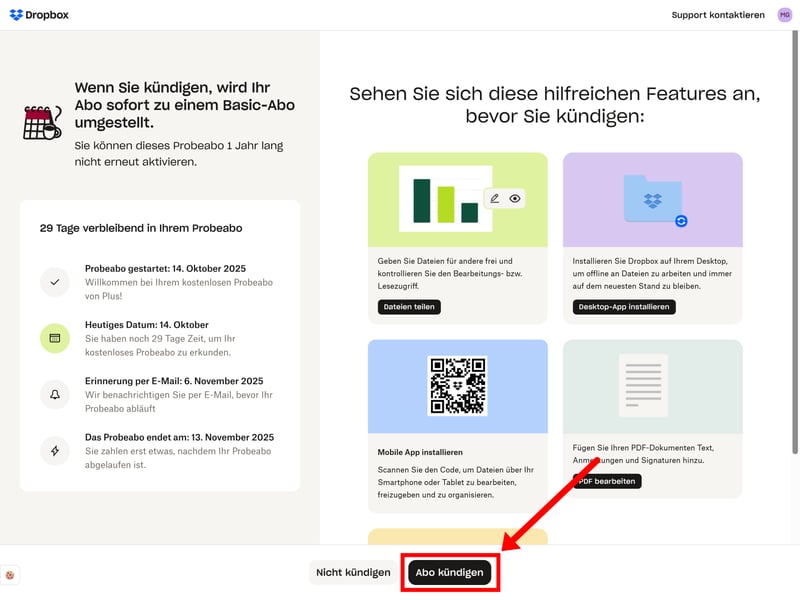Open Support kontaktieren link

(717, 15)
